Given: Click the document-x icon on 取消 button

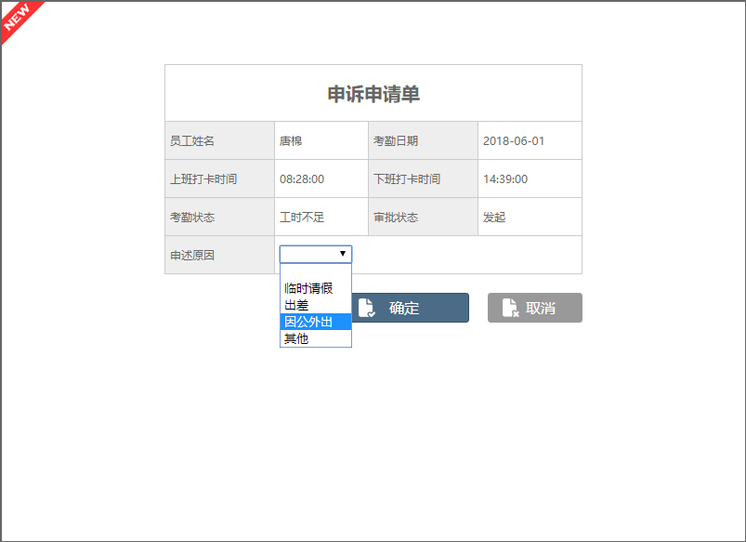Looking at the screenshot, I should tap(510, 307).
